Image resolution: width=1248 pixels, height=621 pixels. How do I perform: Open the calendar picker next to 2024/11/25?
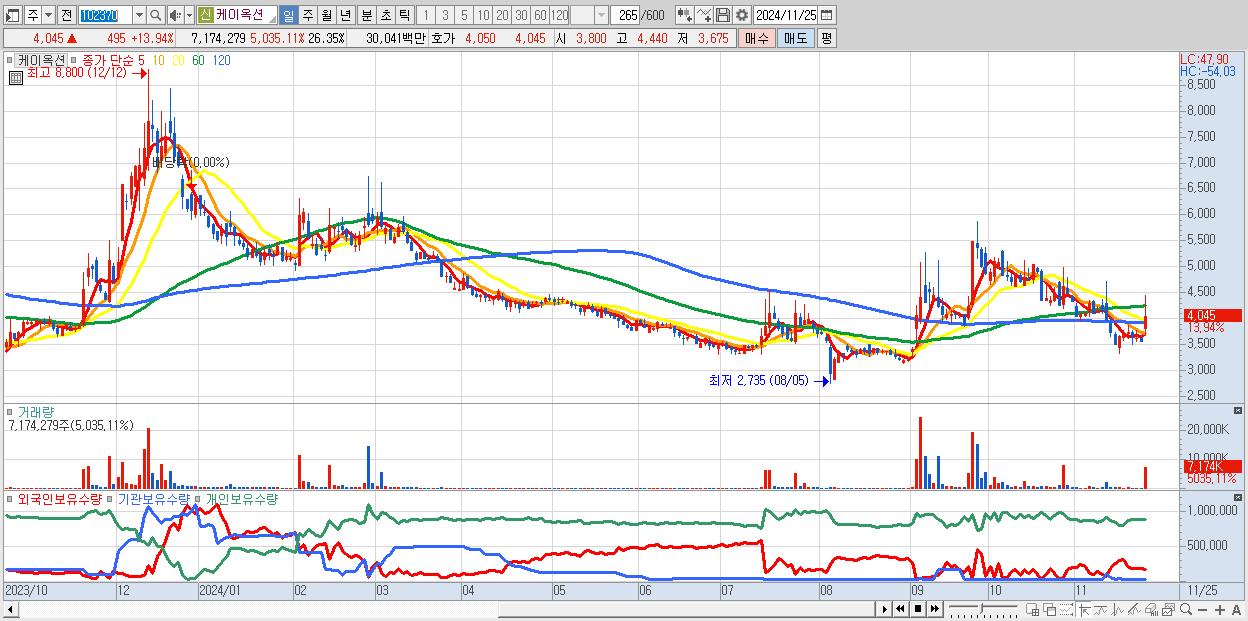click(x=828, y=15)
